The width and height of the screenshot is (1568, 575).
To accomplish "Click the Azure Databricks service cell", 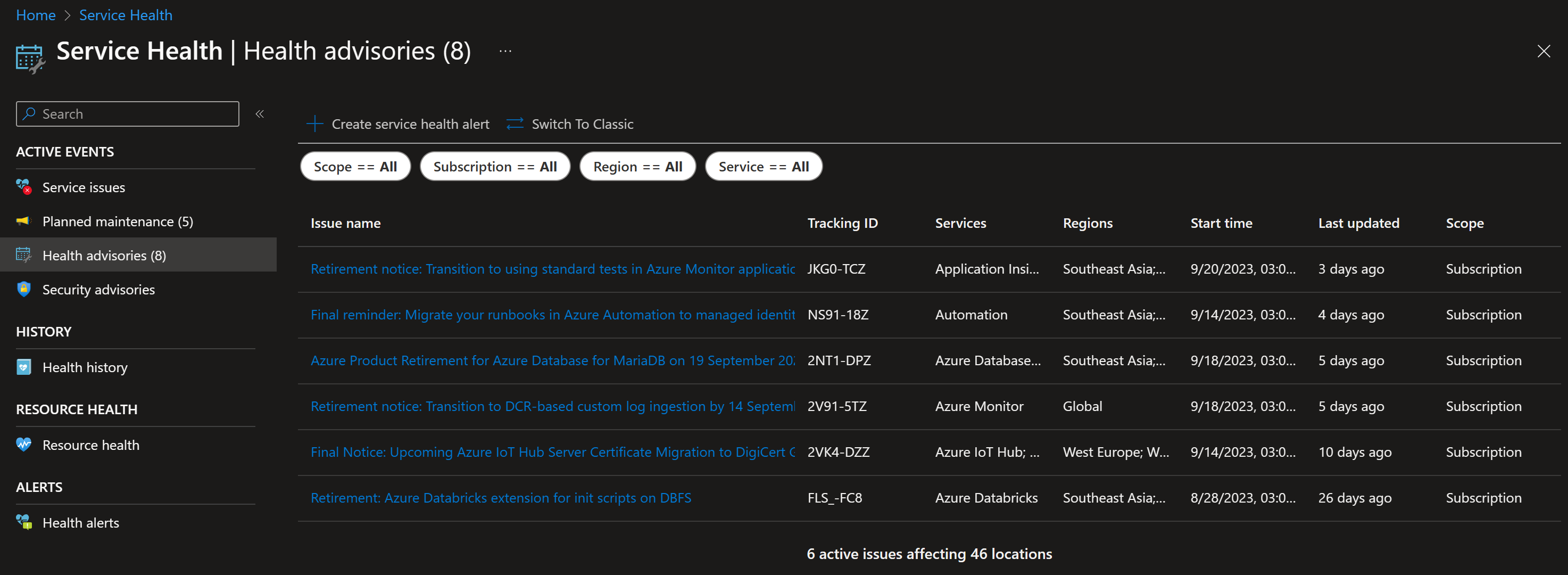I will 986,497.
